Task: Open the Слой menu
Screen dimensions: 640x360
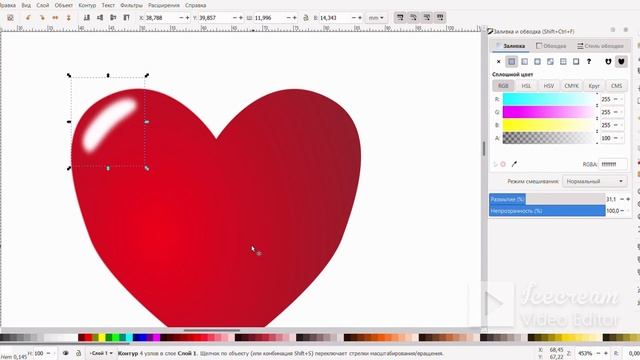Action: 43,5
